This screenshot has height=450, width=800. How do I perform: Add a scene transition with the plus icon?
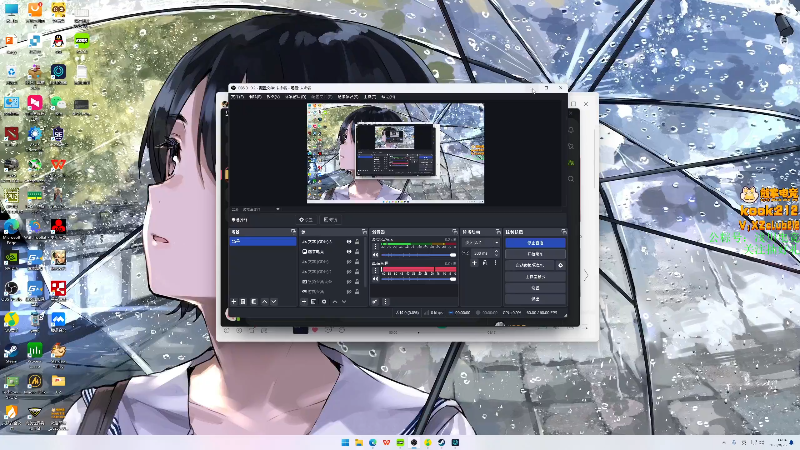pyautogui.click(x=474, y=263)
